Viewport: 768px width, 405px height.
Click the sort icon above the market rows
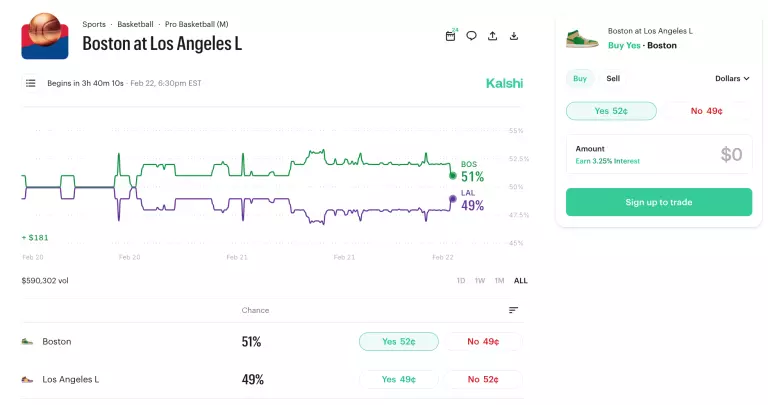tap(513, 310)
